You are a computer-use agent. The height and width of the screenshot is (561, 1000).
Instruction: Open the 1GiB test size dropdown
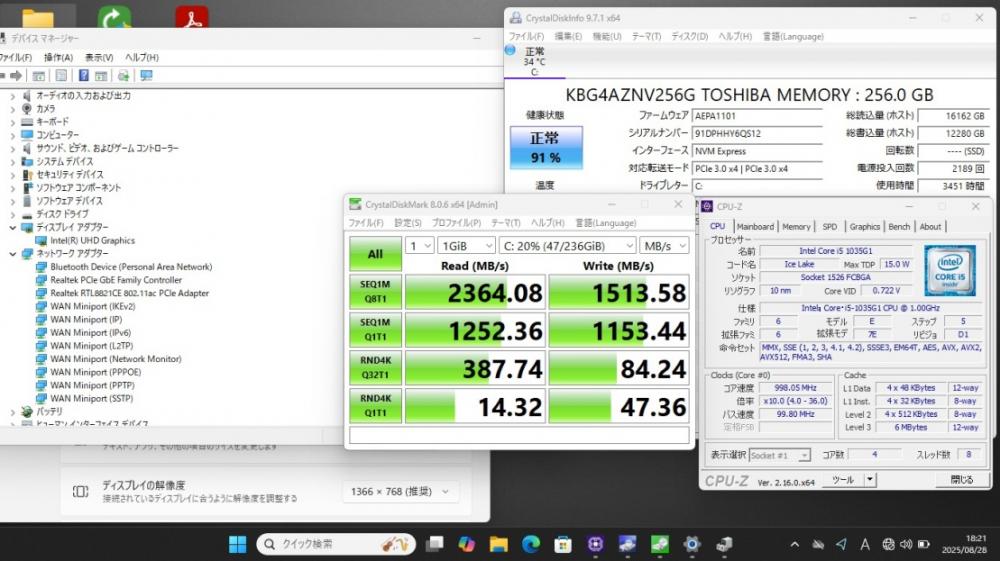tap(466, 246)
